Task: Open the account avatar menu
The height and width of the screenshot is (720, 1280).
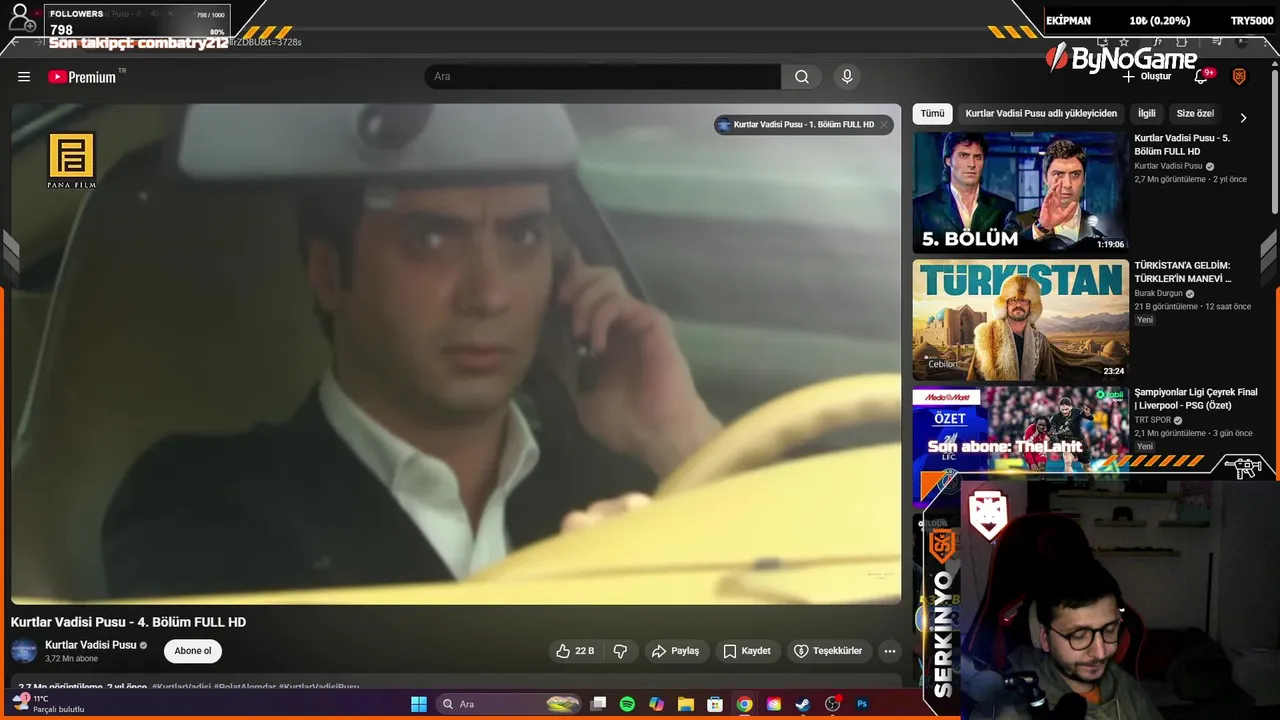Action: [x=1239, y=77]
